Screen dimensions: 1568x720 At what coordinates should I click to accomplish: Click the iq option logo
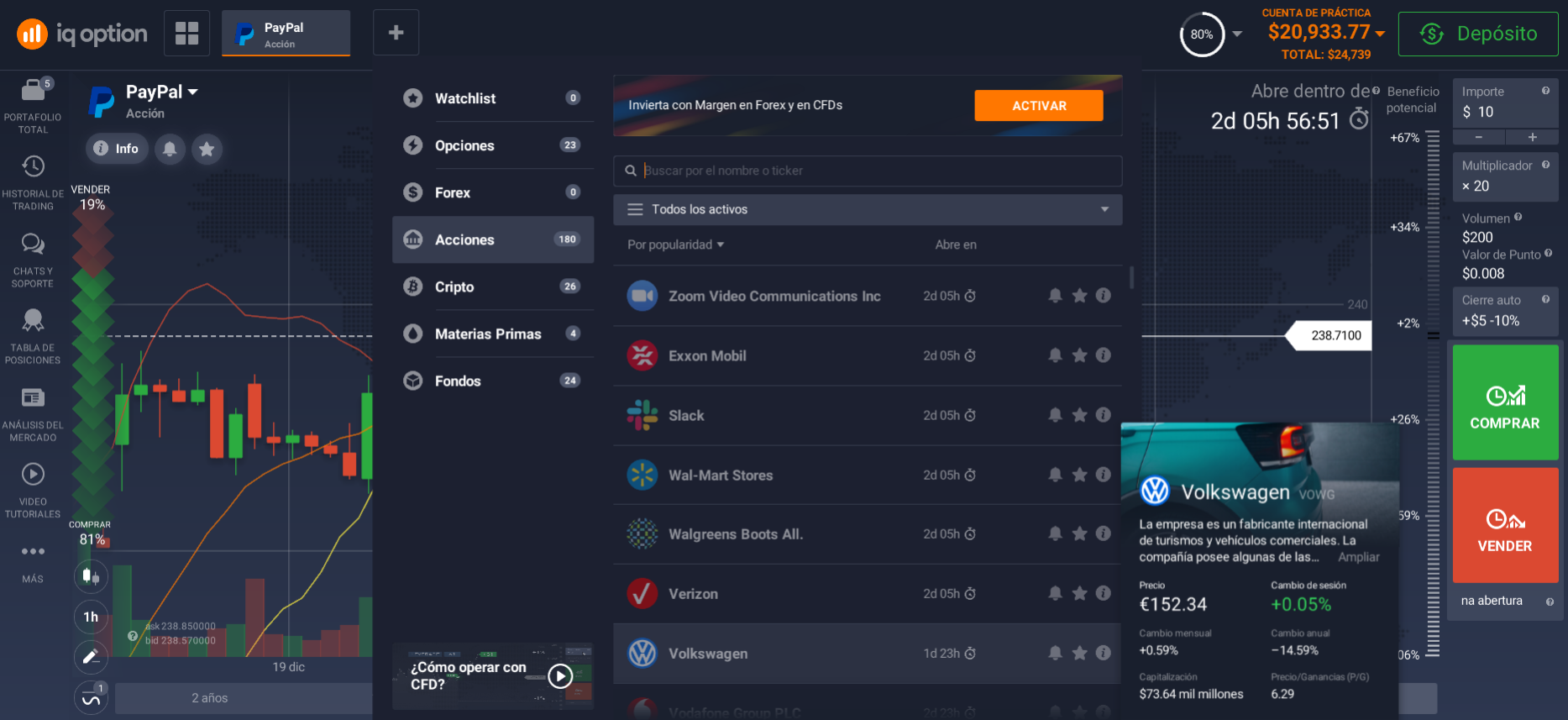click(x=82, y=34)
